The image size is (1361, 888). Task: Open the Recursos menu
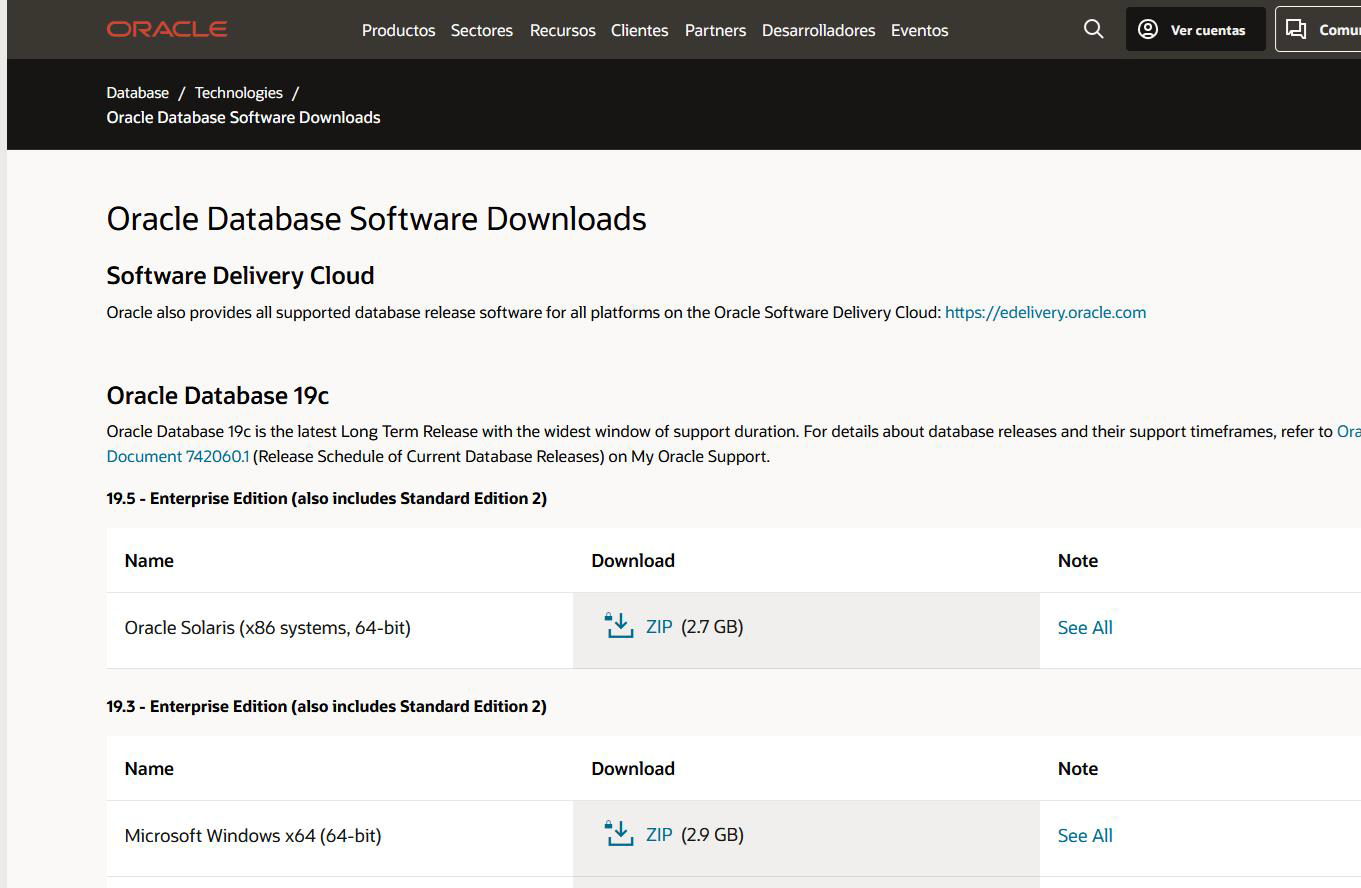[x=563, y=30]
